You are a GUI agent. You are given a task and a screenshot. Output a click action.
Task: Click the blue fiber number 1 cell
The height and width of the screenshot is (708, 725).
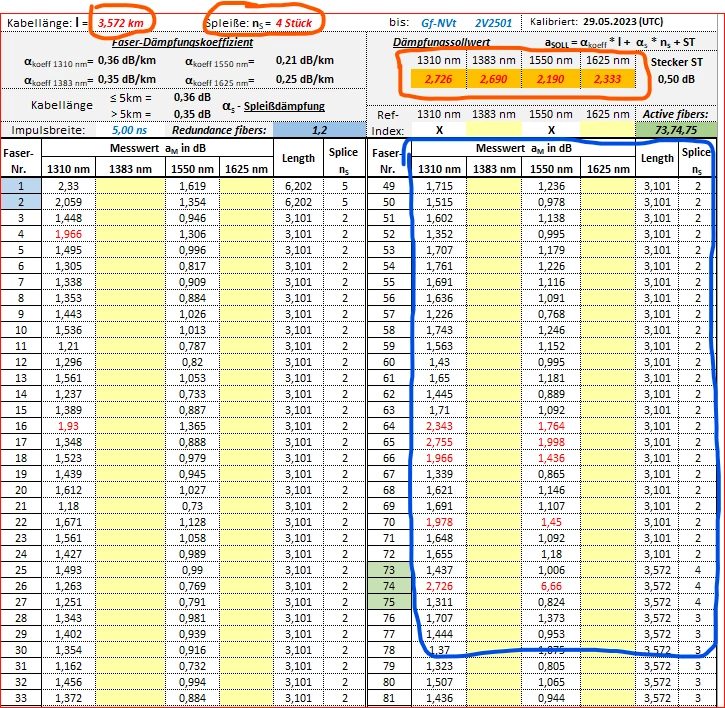[21, 186]
